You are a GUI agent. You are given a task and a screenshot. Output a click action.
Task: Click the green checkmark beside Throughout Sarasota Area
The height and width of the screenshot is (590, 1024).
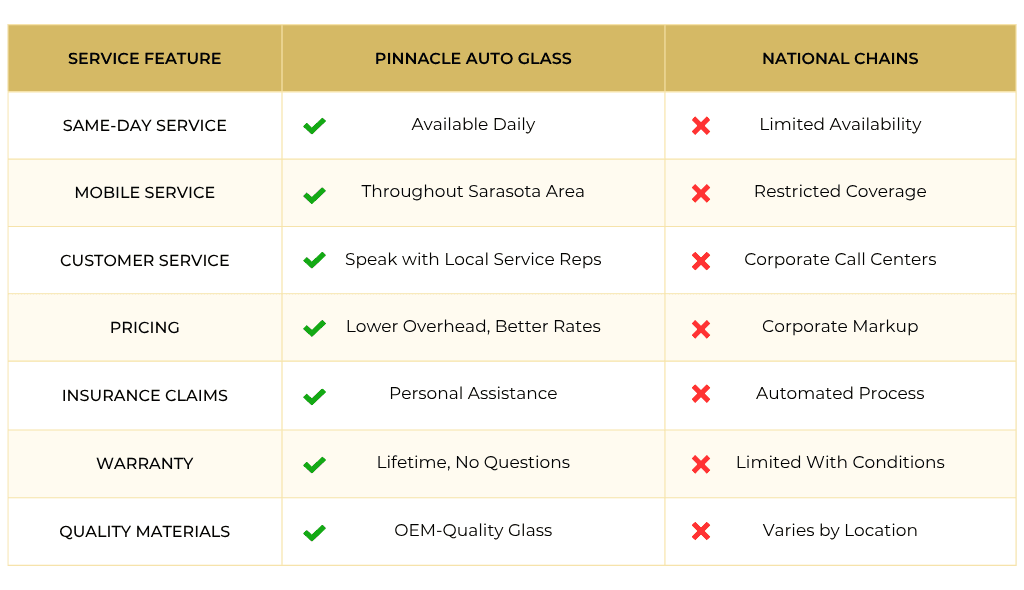click(x=315, y=194)
